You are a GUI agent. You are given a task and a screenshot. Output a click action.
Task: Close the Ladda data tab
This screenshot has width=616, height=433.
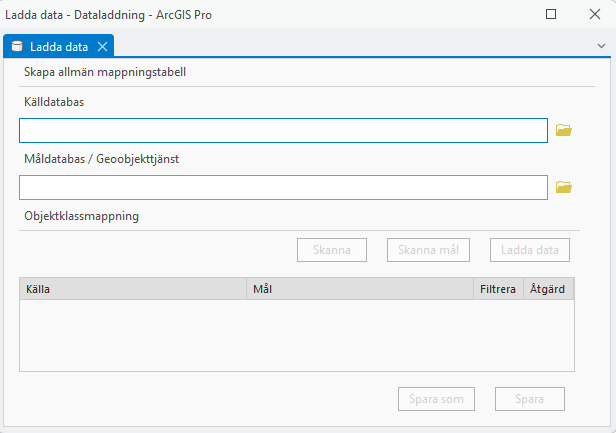click(102, 47)
